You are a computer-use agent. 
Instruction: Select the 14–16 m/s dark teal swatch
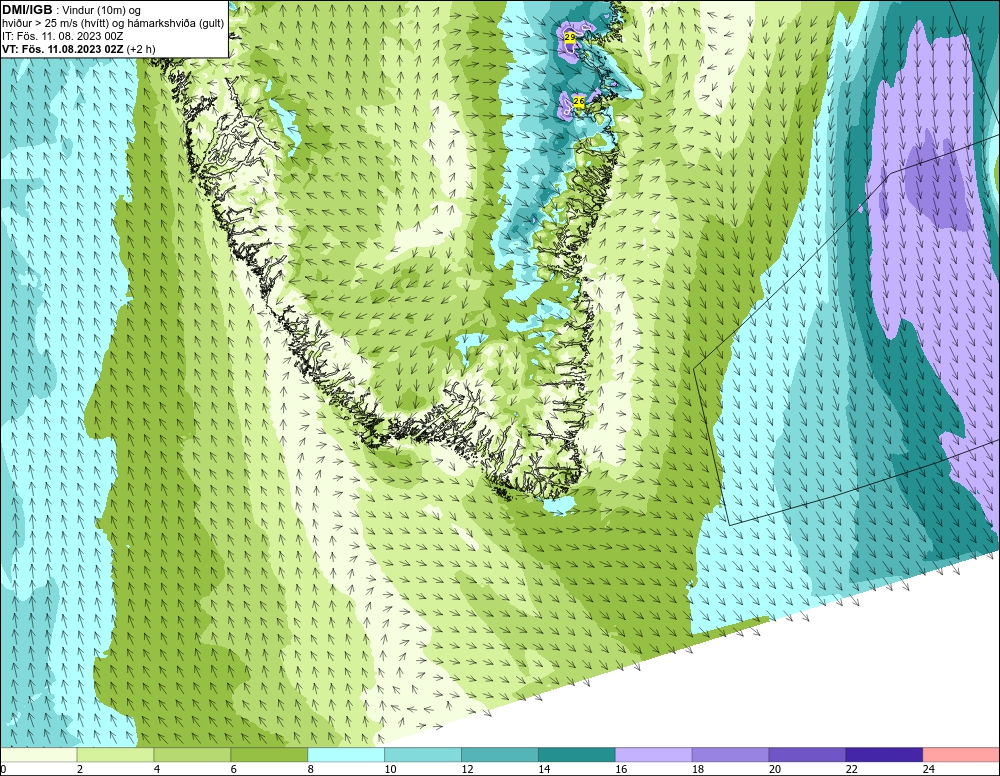577,755
